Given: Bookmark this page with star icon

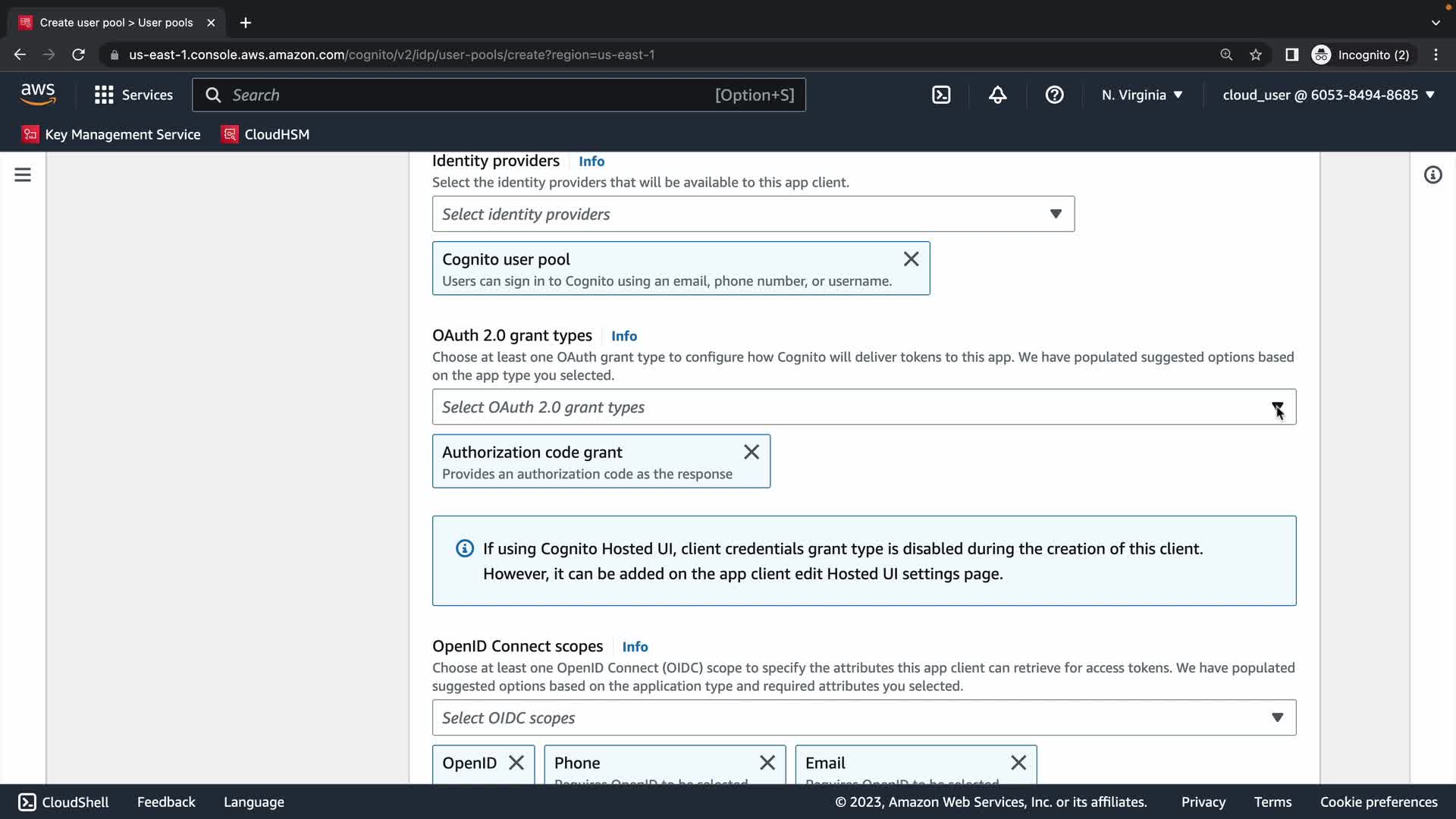Looking at the screenshot, I should coord(1256,55).
